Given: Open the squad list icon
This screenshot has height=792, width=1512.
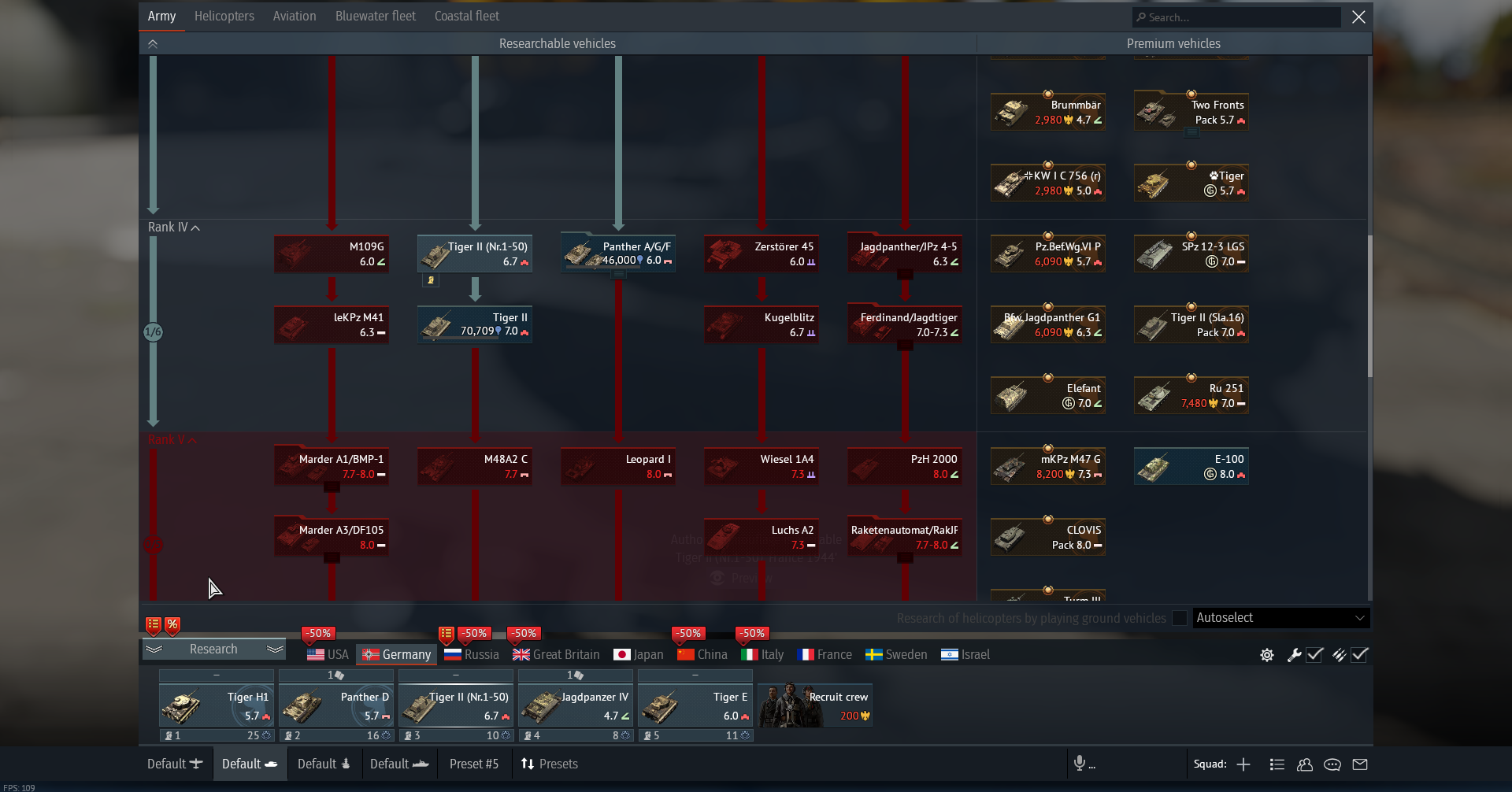Looking at the screenshot, I should pos(1277,764).
